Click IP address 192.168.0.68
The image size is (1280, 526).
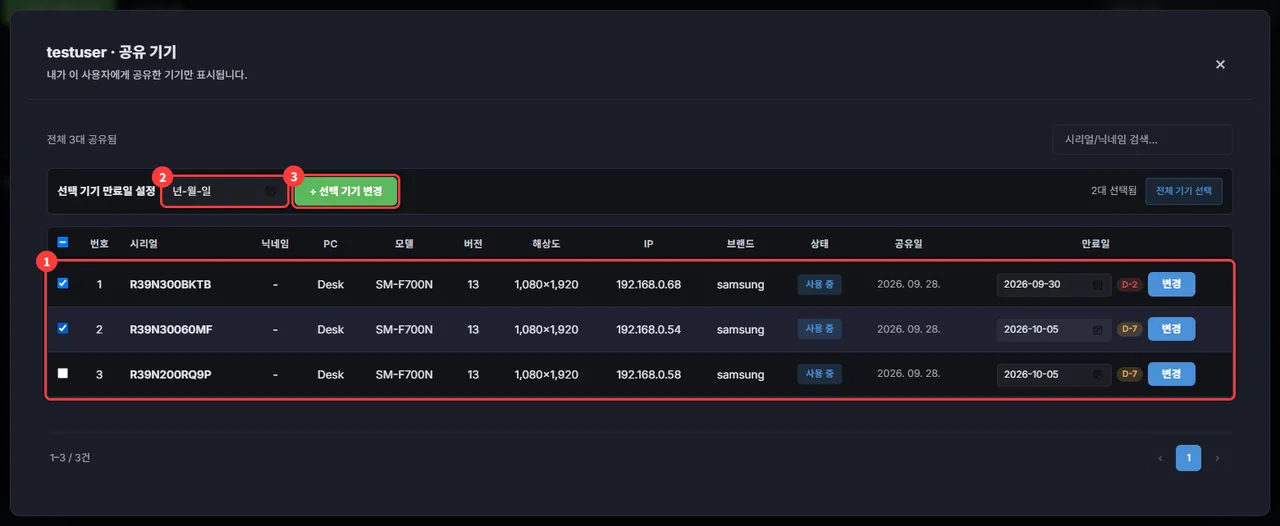pyautogui.click(x=648, y=285)
